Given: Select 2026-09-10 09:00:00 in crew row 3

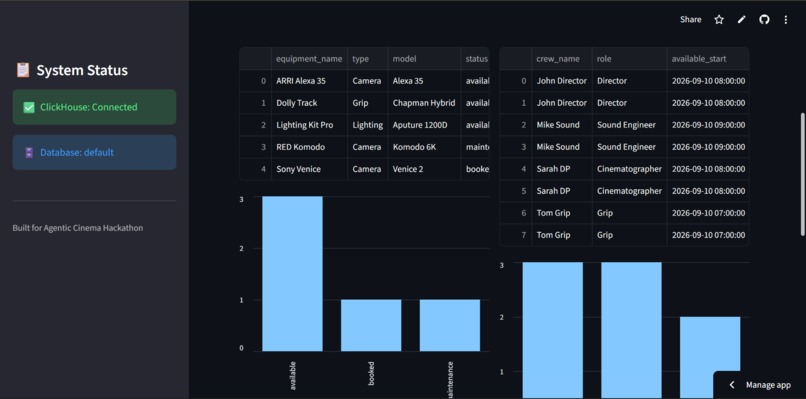Looking at the screenshot, I should (x=708, y=147).
